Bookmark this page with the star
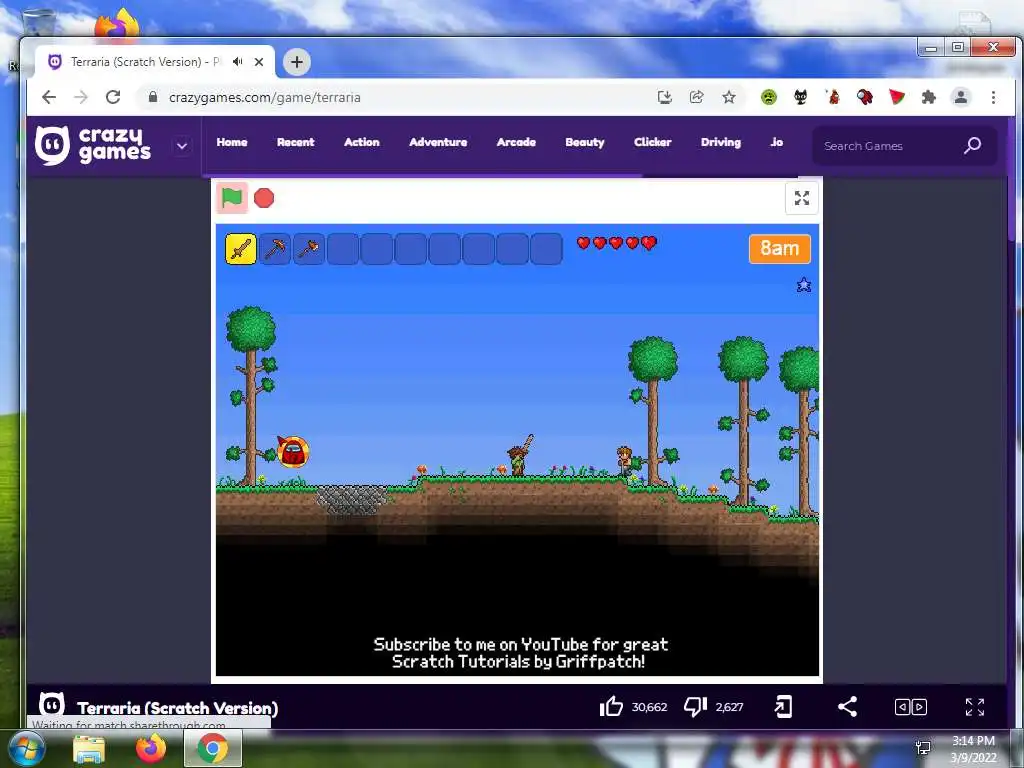The width and height of the screenshot is (1024, 768). click(x=729, y=97)
